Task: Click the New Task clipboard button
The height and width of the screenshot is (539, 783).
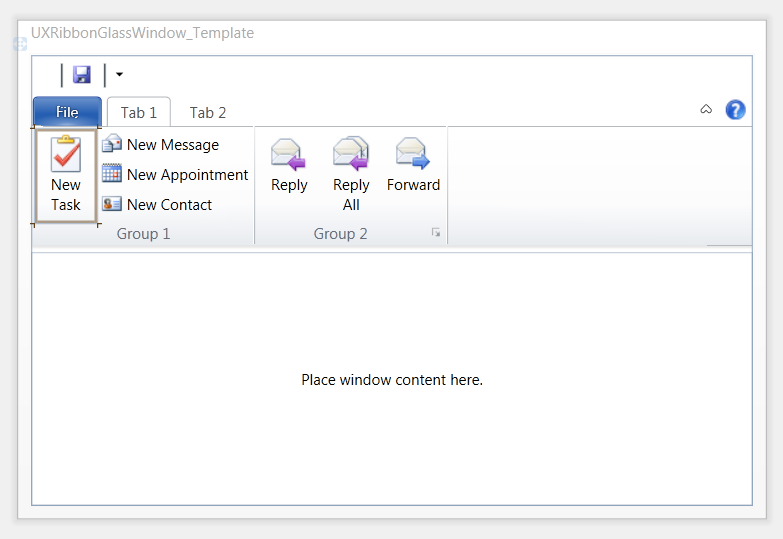Action: coord(66,175)
